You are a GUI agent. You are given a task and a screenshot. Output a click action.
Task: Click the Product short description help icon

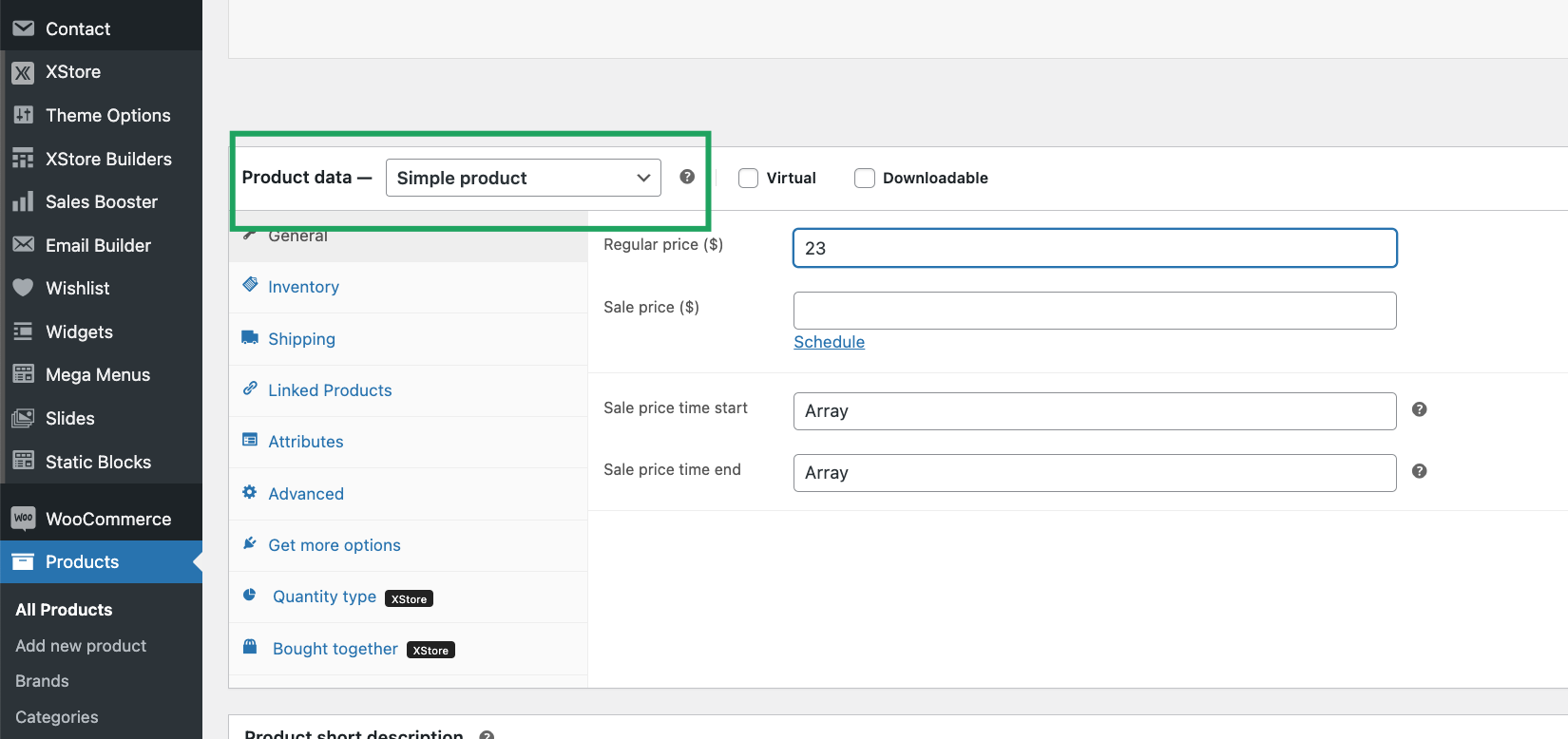point(487,734)
